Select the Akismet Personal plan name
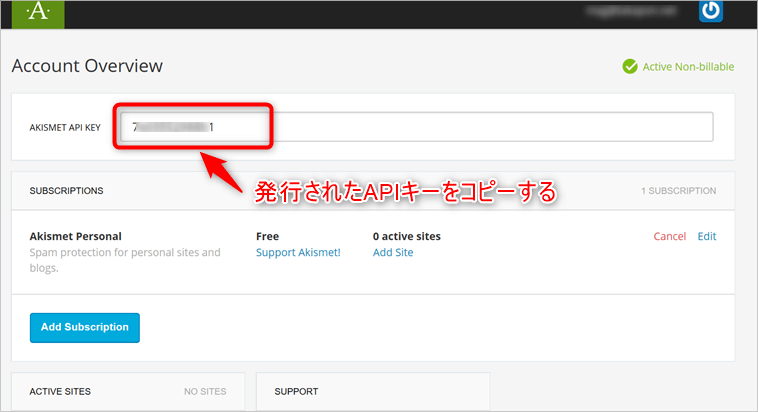 point(76,236)
